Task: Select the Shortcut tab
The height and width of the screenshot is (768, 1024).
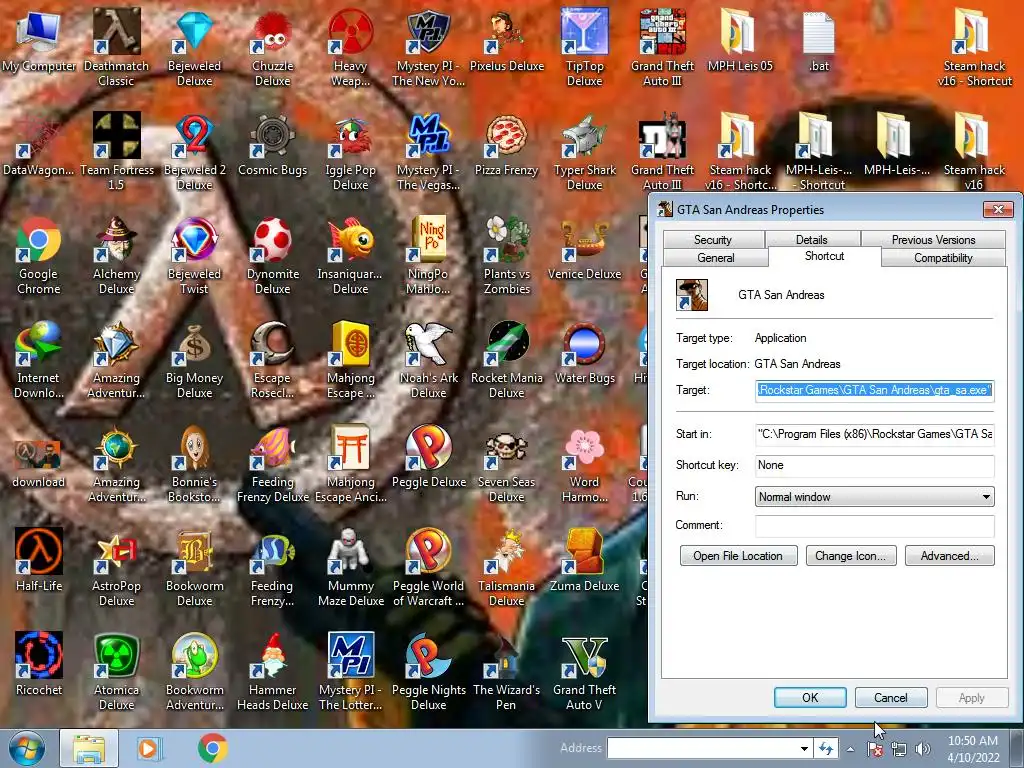Action: (x=825, y=256)
